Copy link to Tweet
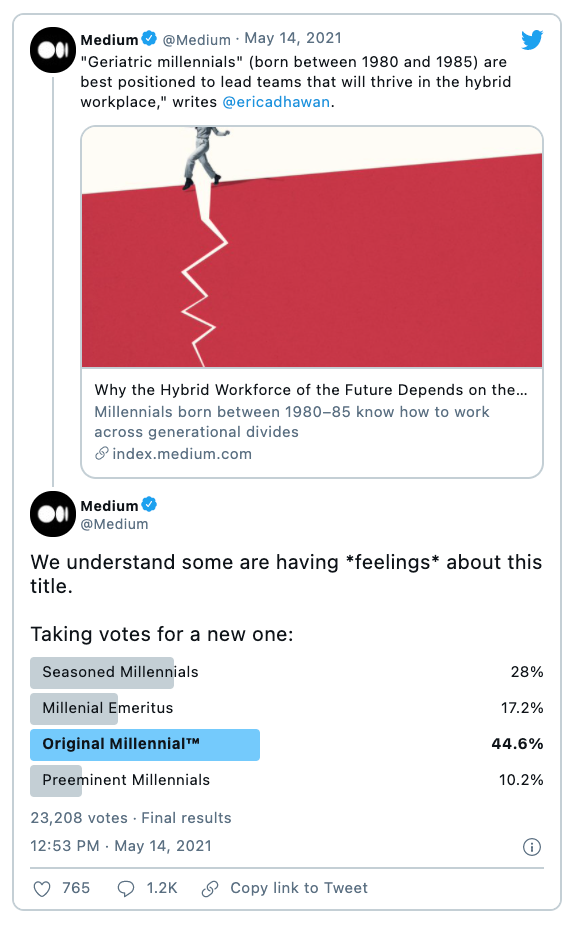The width and height of the screenshot is (574, 926). tap(299, 888)
